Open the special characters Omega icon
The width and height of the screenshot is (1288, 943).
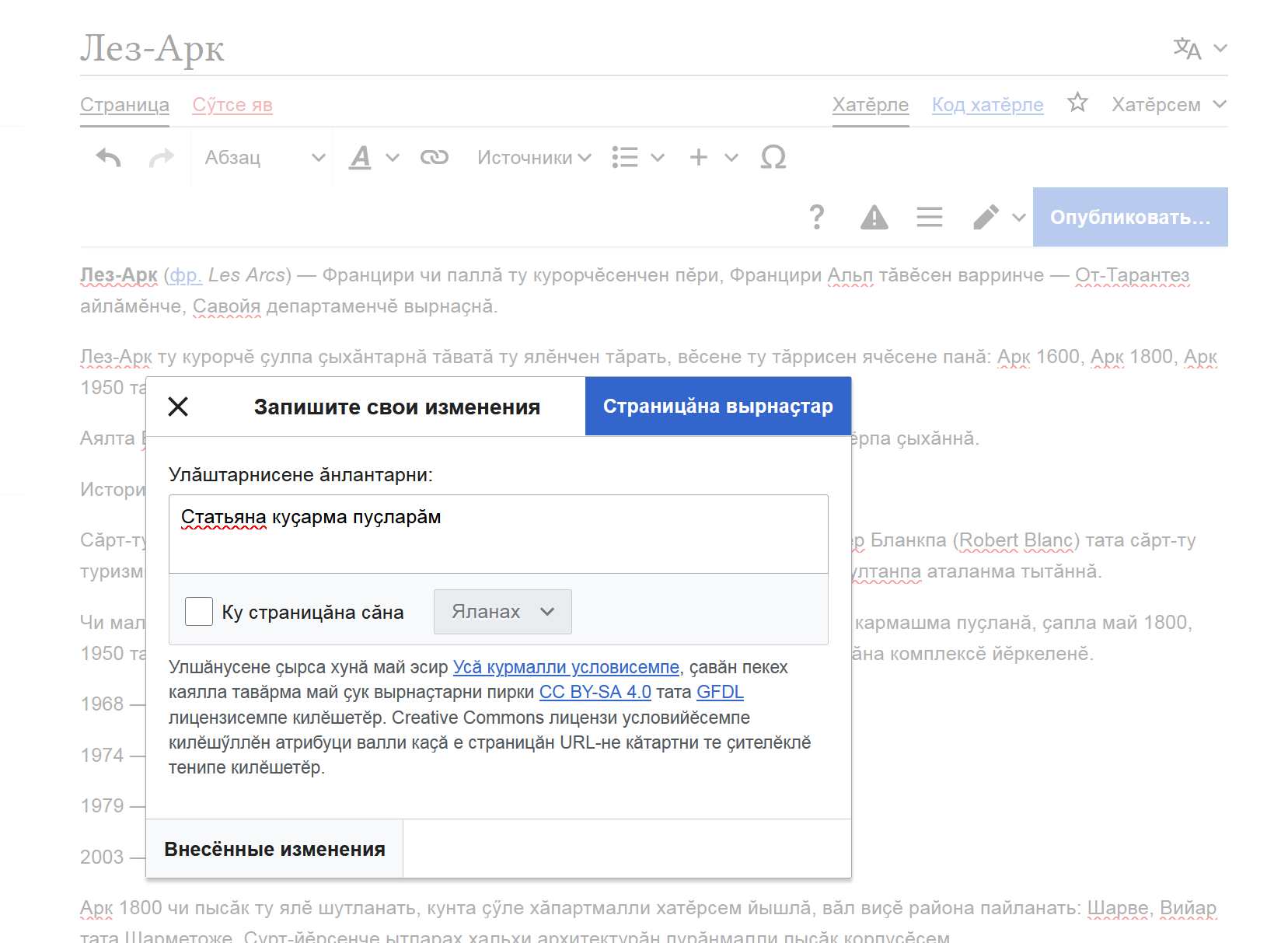pos(773,158)
